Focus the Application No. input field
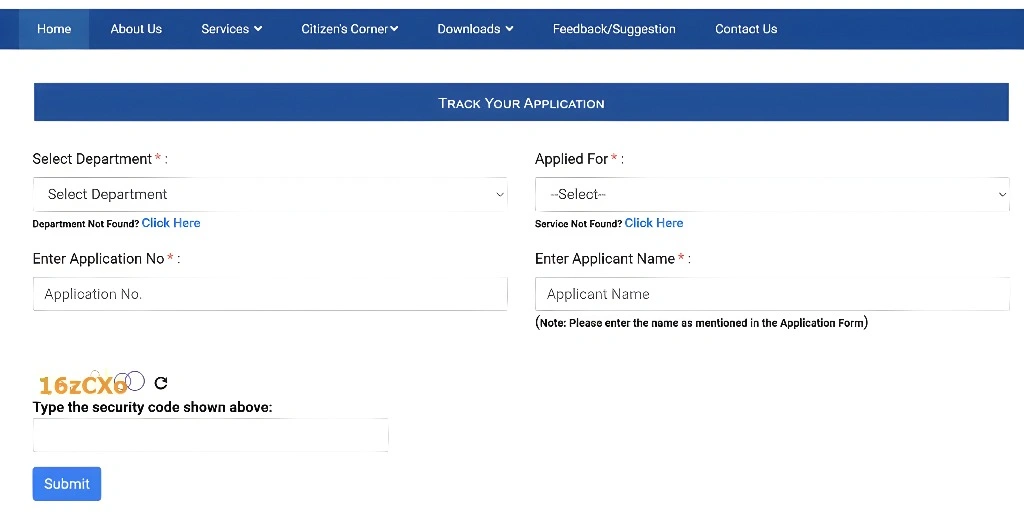This screenshot has height=512, width=1024. point(270,294)
